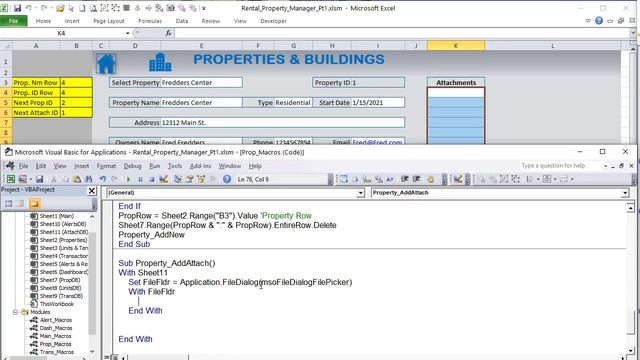
Task: Click the Fred@Fred.com email link
Action: [377, 142]
